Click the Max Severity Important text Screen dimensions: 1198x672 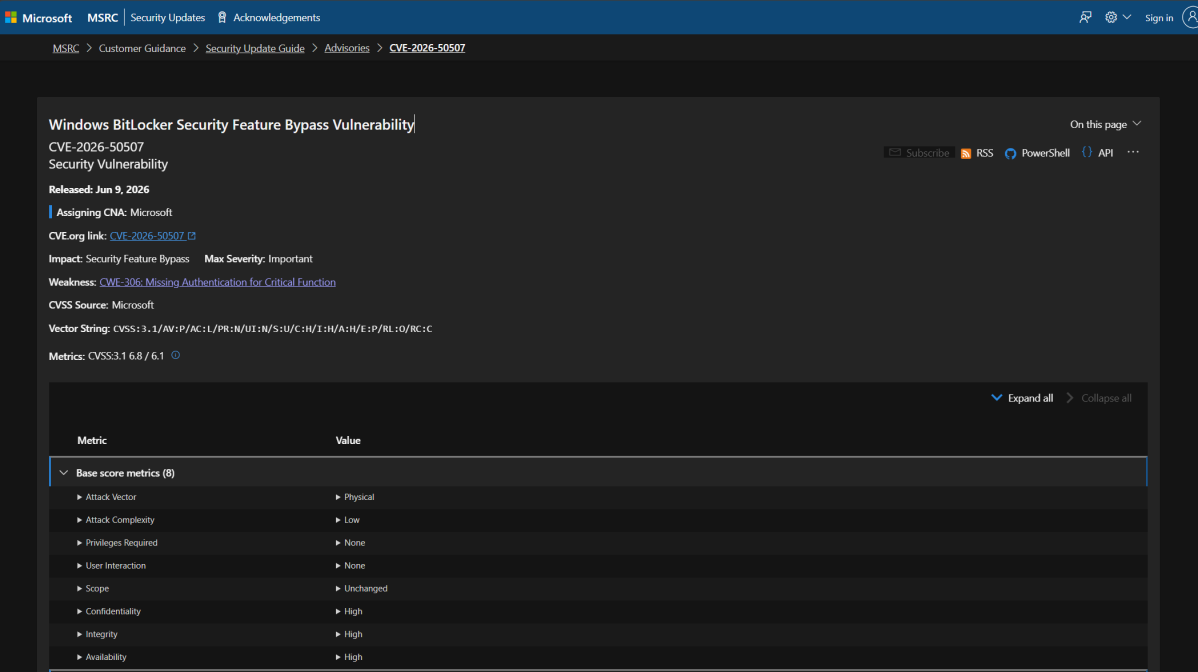point(258,259)
